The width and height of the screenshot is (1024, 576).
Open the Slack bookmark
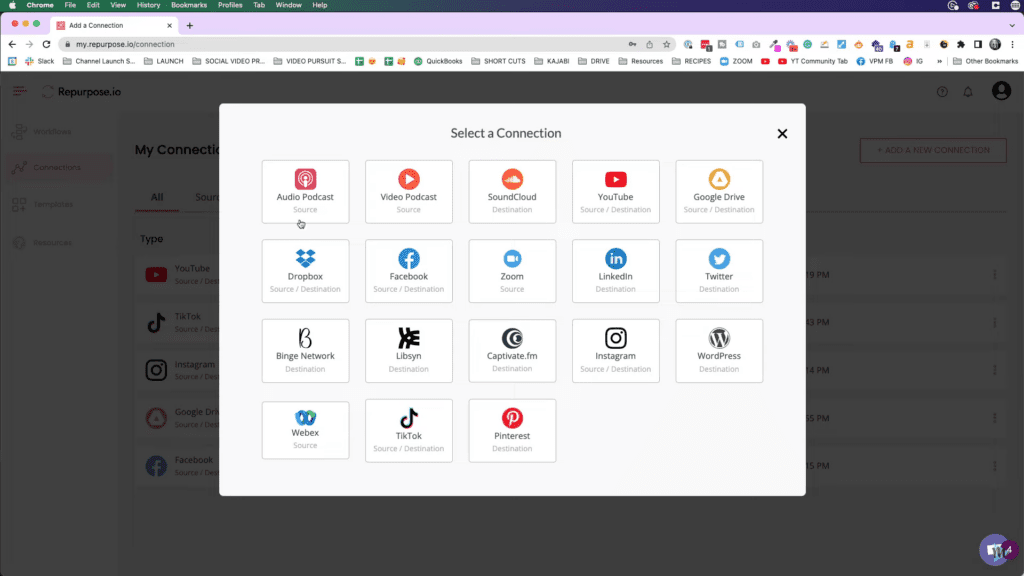click(x=40, y=61)
